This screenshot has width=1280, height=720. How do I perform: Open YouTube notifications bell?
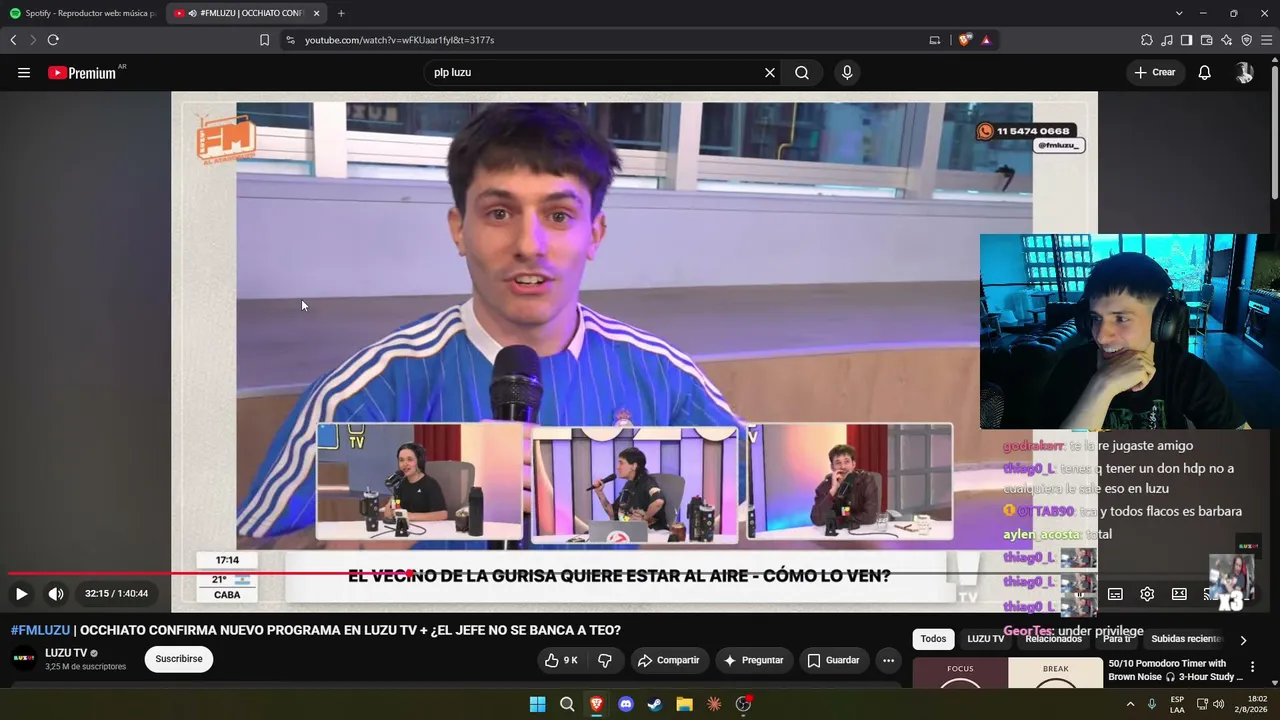click(1205, 72)
